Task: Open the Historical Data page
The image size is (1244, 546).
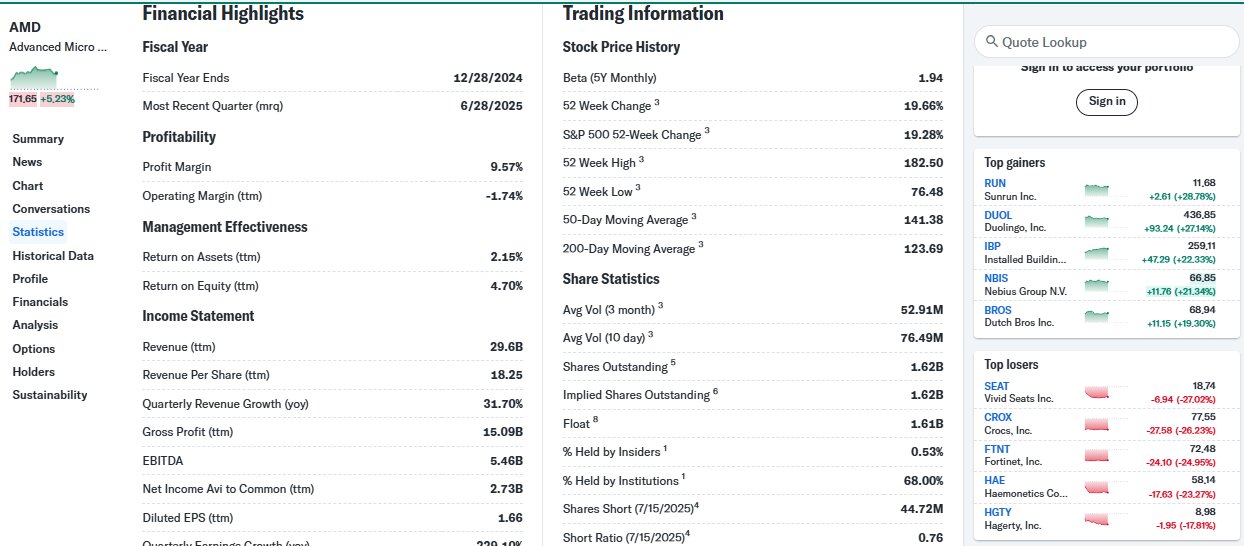Action: tap(53, 256)
